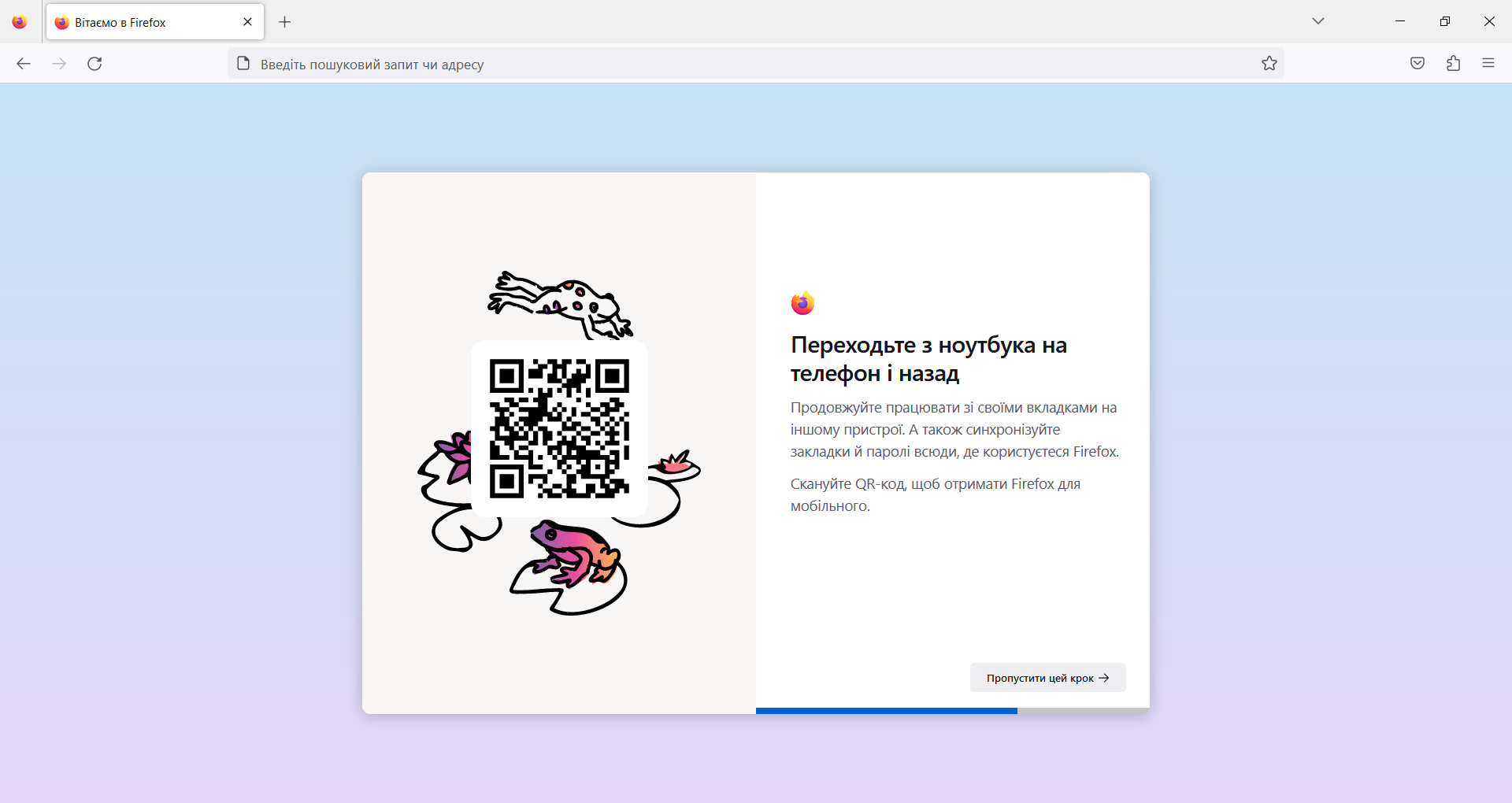1512x803 pixels.
Task: Select the 'Вітаємо в Firefox' tab
Action: coord(155,22)
